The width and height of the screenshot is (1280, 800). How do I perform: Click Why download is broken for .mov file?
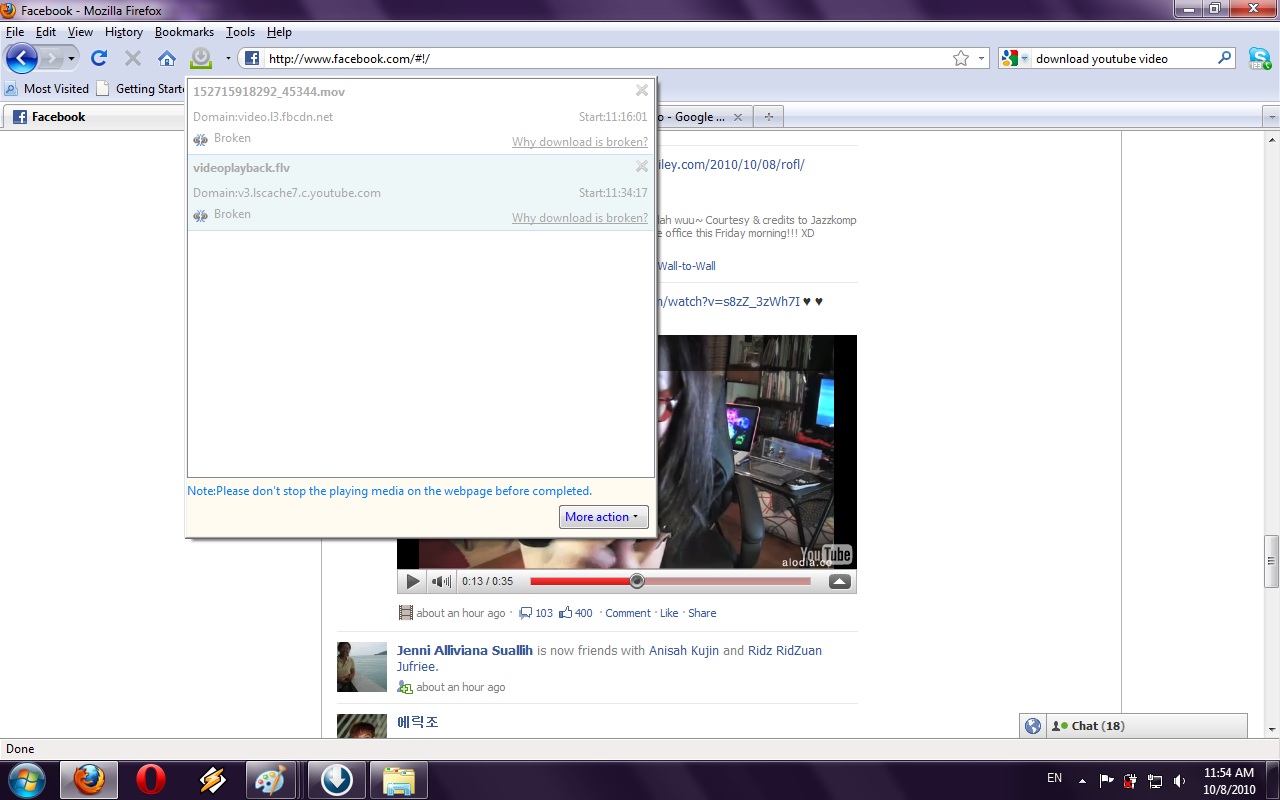pyautogui.click(x=580, y=142)
